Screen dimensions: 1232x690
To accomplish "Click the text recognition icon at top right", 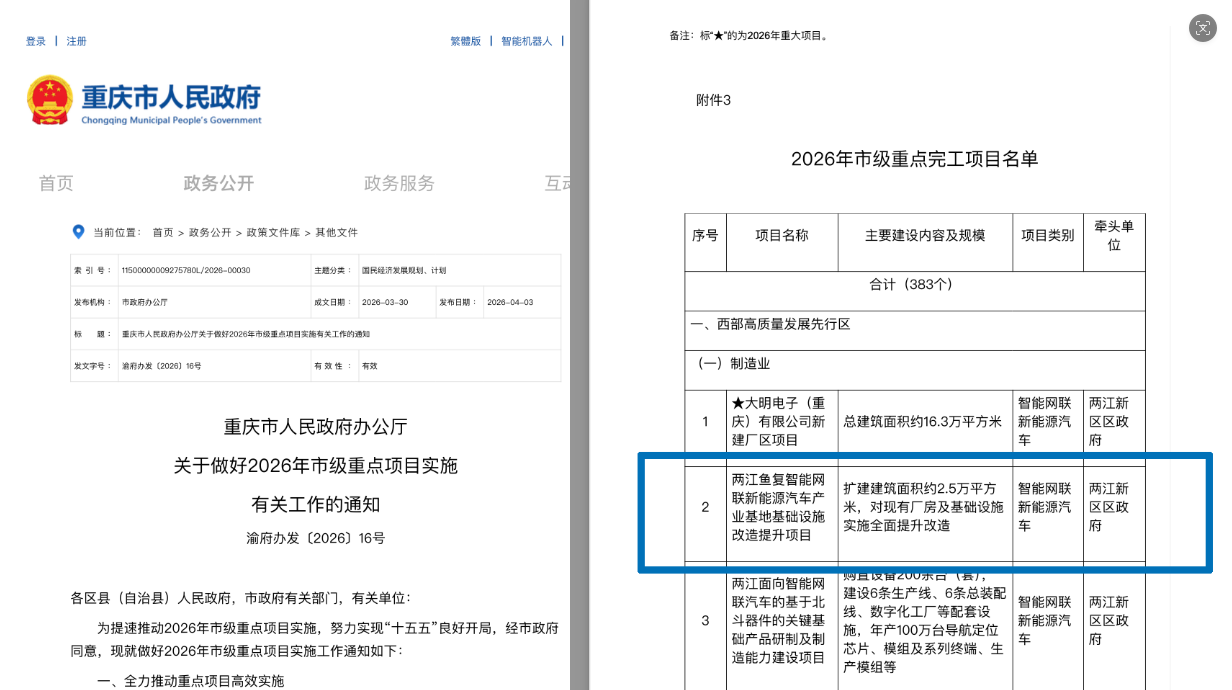I will [1202, 28].
